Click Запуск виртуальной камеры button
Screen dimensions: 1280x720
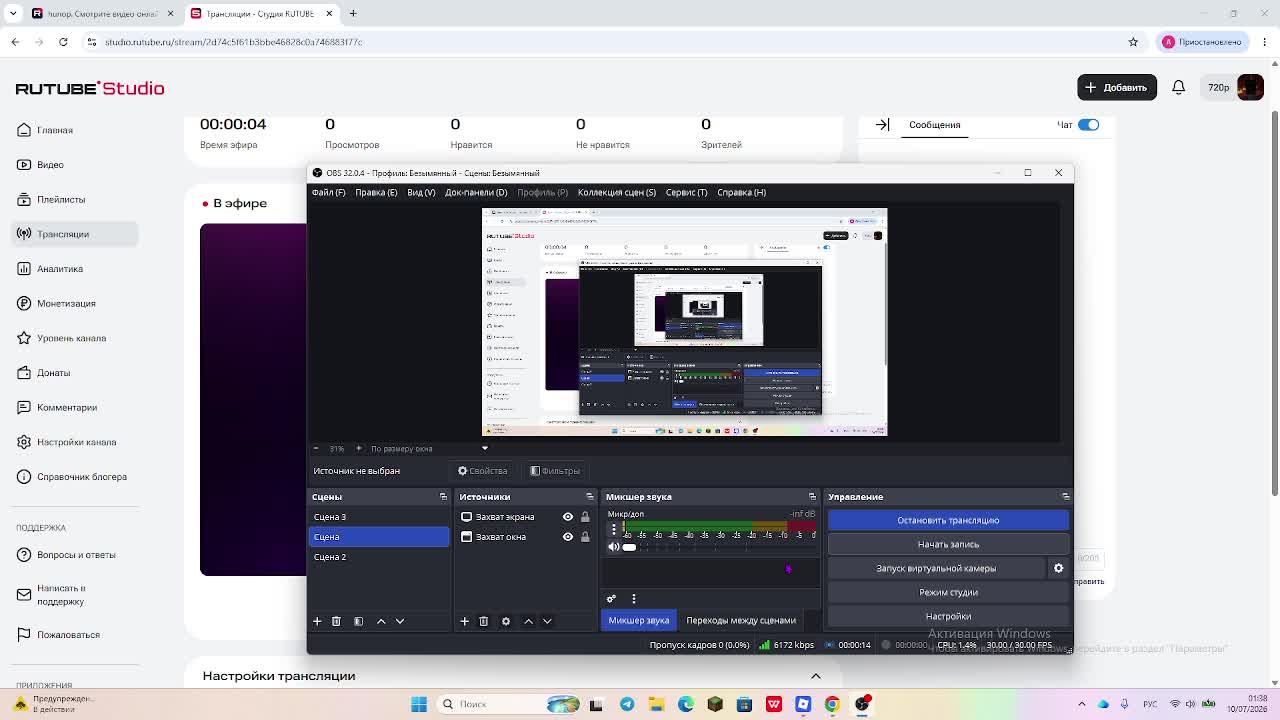(x=936, y=568)
